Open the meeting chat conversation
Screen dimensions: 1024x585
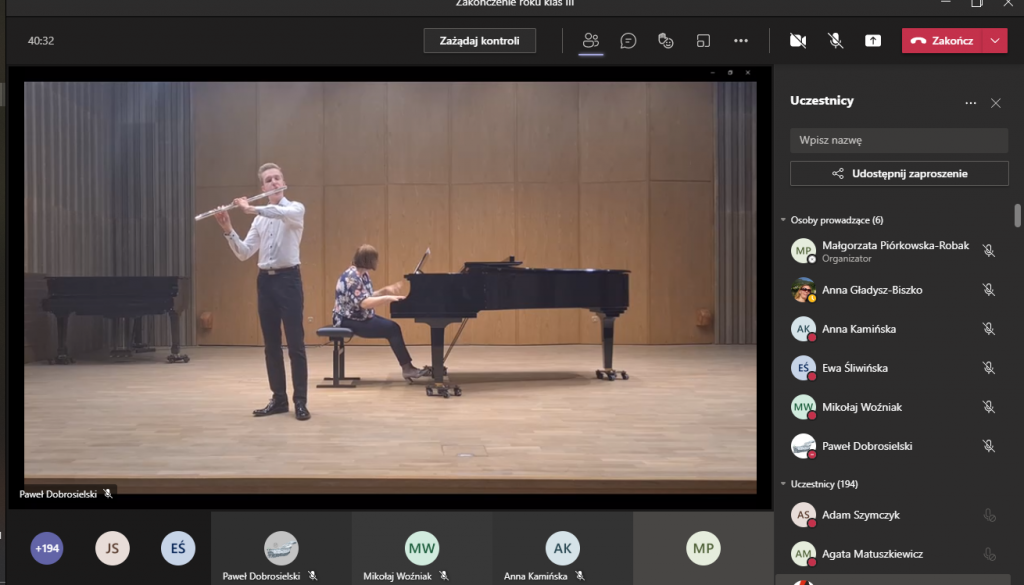628,41
